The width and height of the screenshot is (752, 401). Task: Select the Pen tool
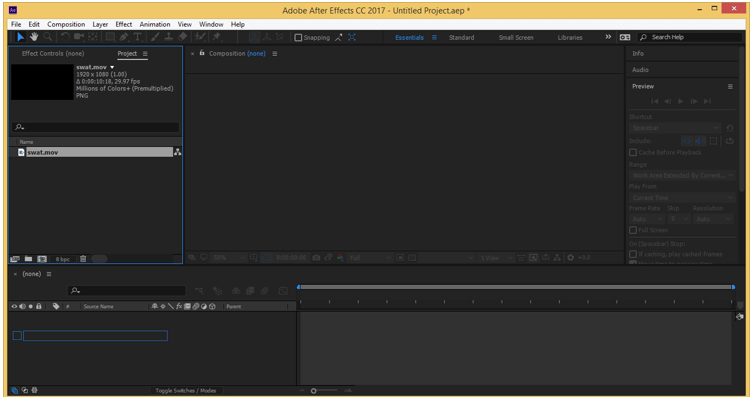coord(124,37)
